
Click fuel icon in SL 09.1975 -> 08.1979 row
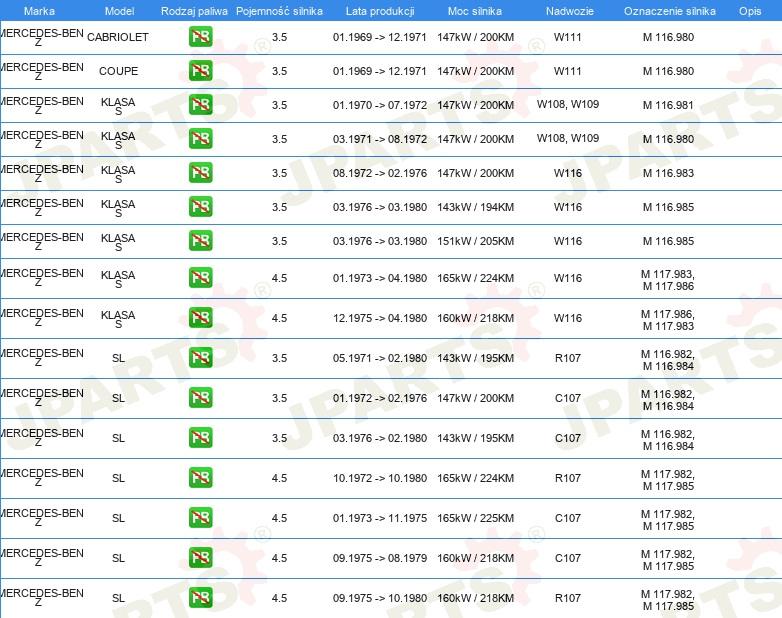click(x=200, y=557)
